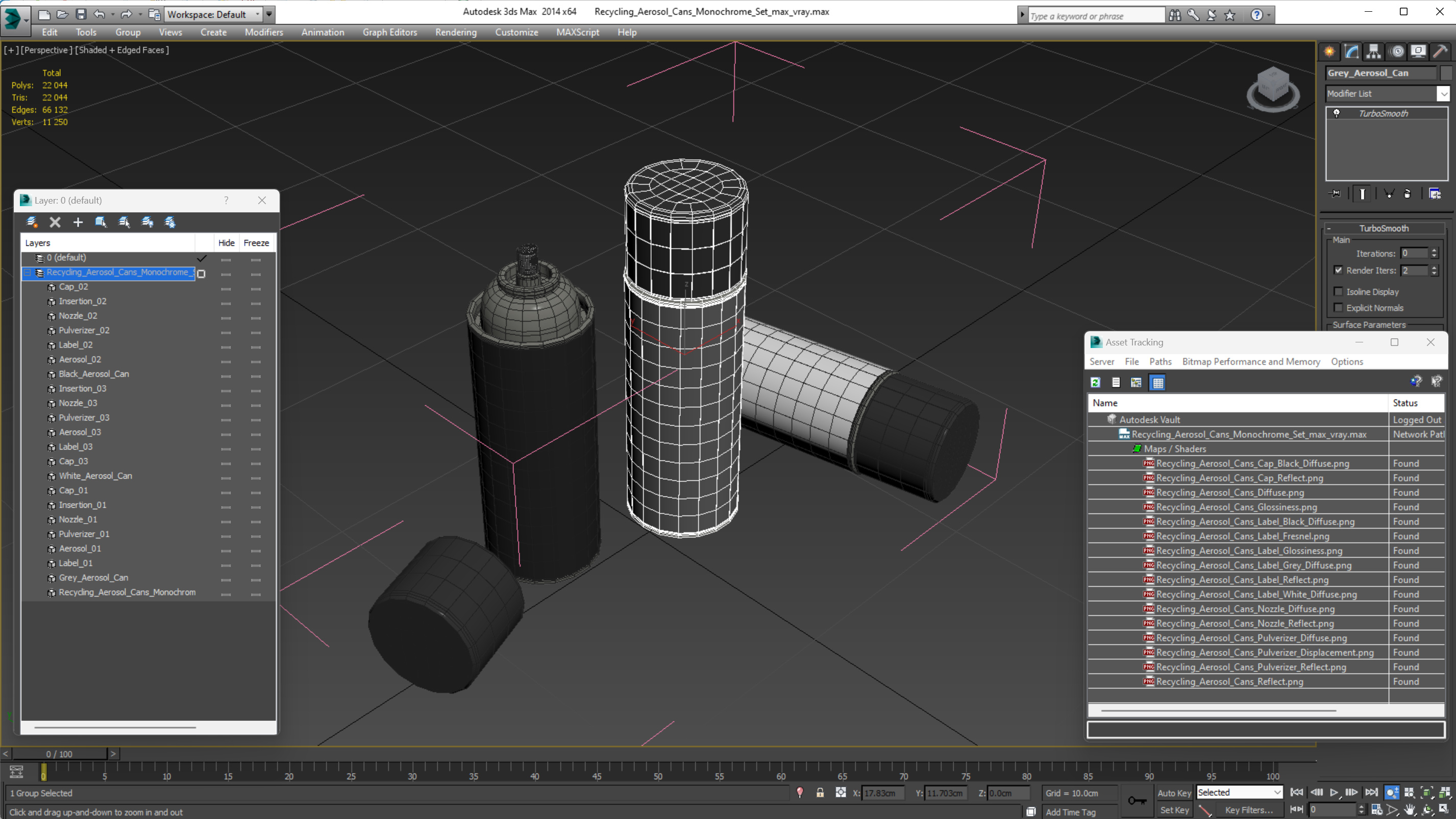This screenshot has height=819, width=1456.
Task: Click Refresh icon in Asset Tracking toolbar
Action: [1095, 383]
